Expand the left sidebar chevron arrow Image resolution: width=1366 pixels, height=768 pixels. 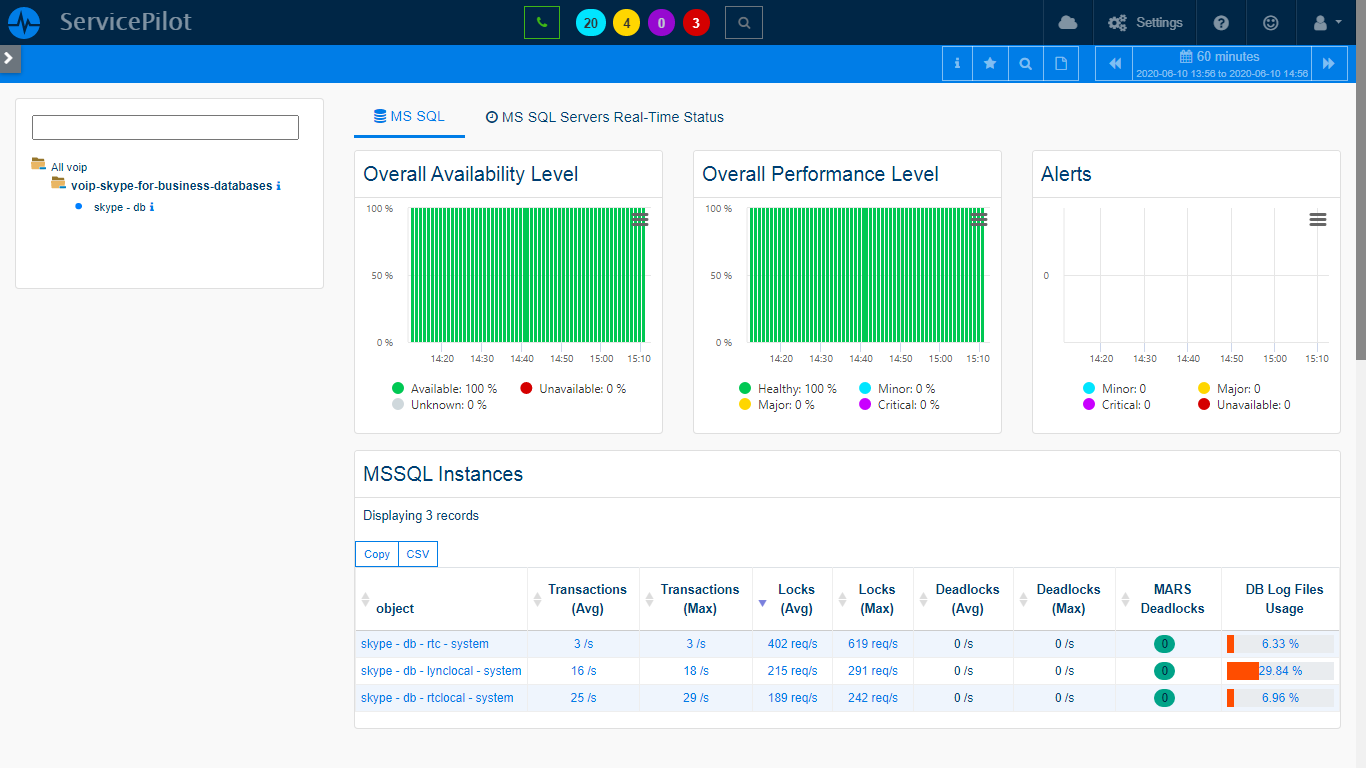pyautogui.click(x=9, y=58)
